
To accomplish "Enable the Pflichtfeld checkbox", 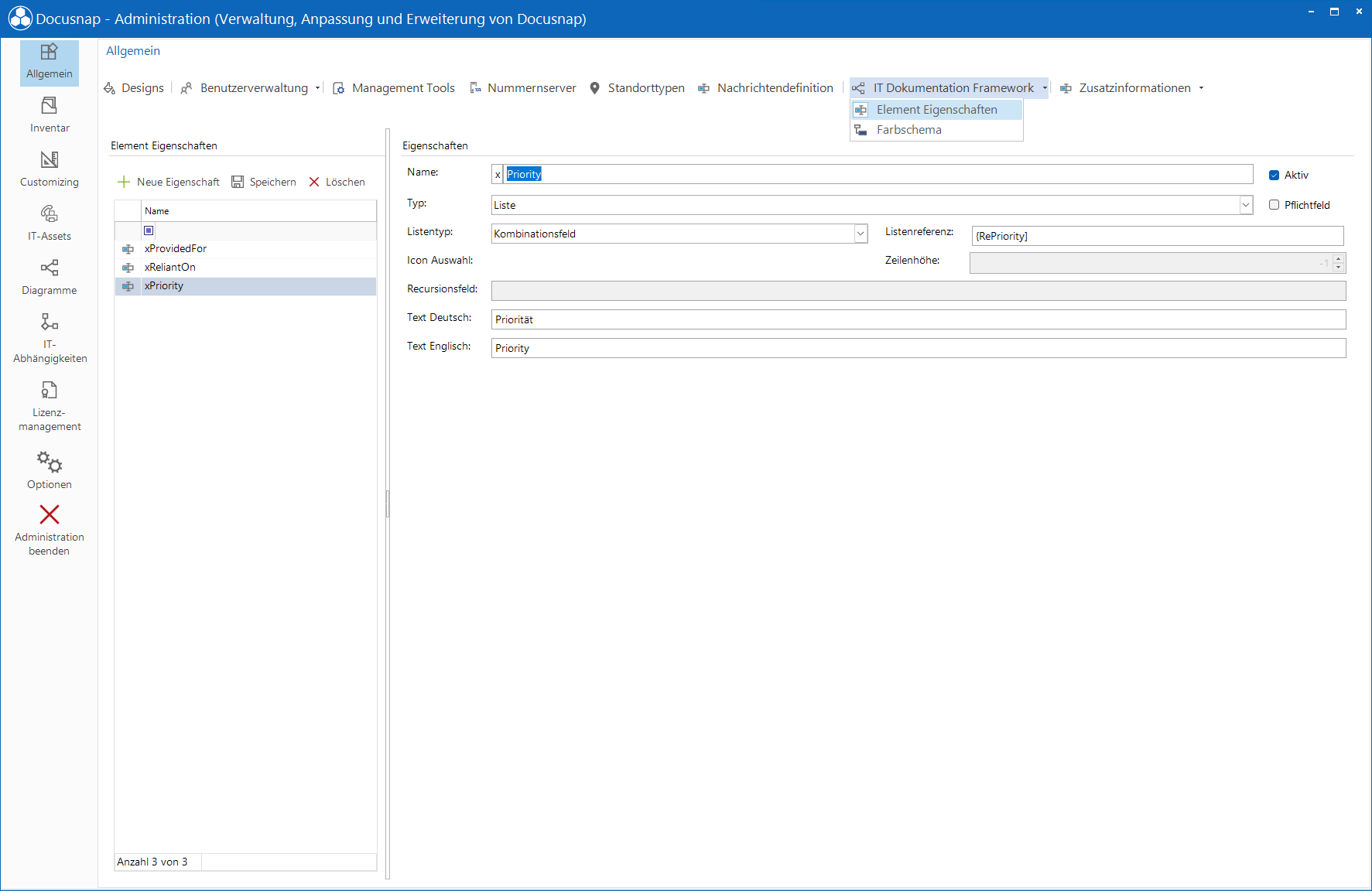I will point(1274,205).
